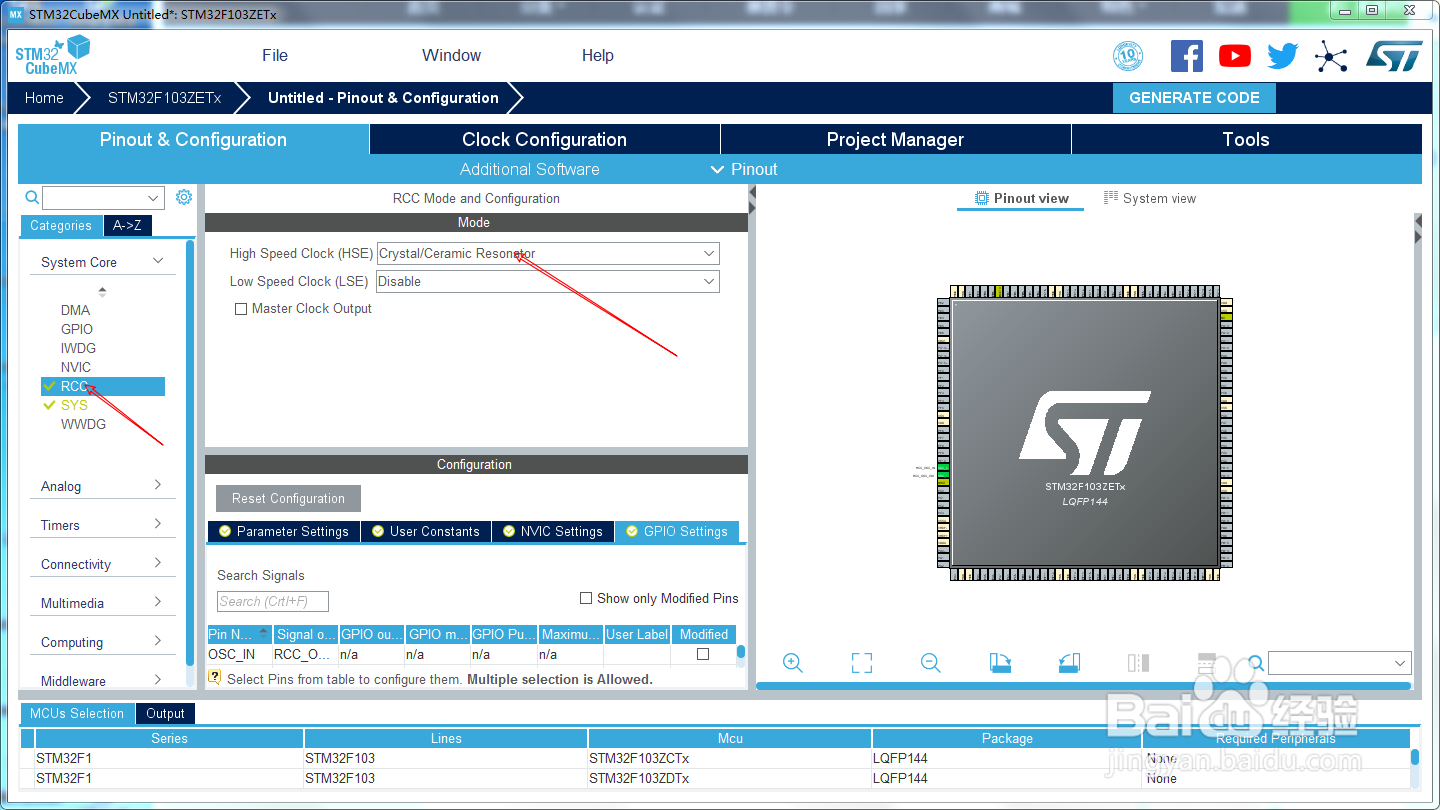Viewport: 1440px width, 810px height.
Task: Open the ST Facebook page icon
Action: pyautogui.click(x=1186, y=56)
